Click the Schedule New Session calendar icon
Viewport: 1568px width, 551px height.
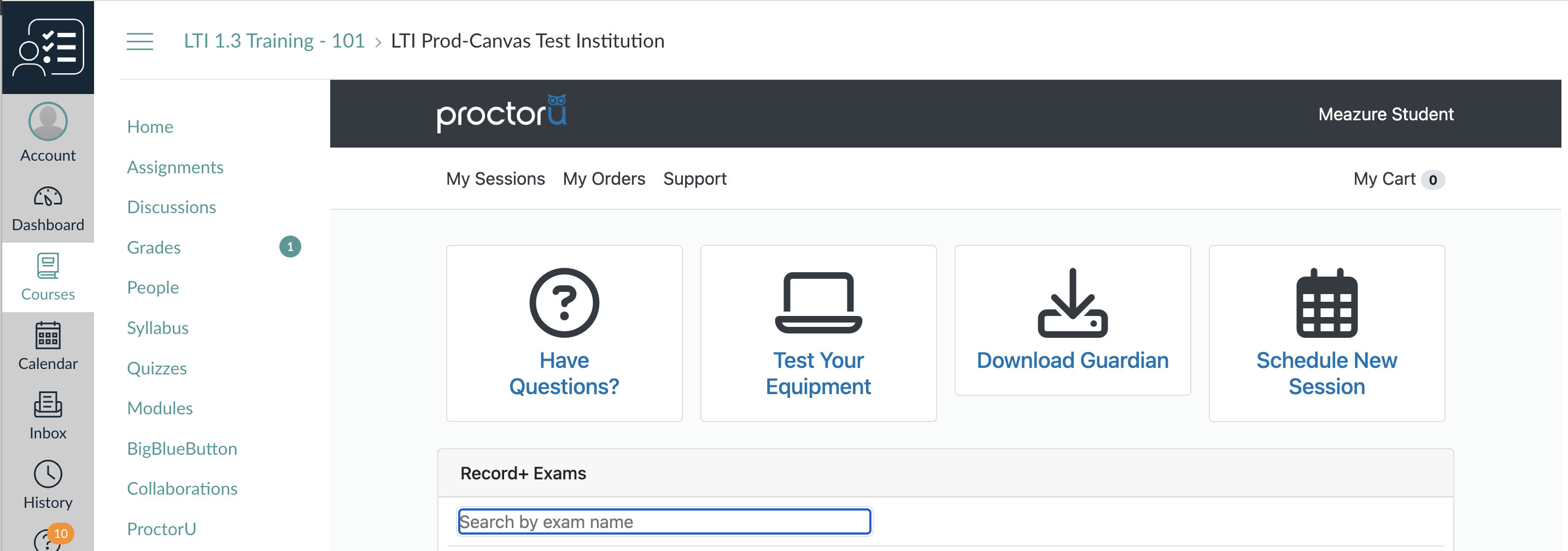(x=1326, y=303)
